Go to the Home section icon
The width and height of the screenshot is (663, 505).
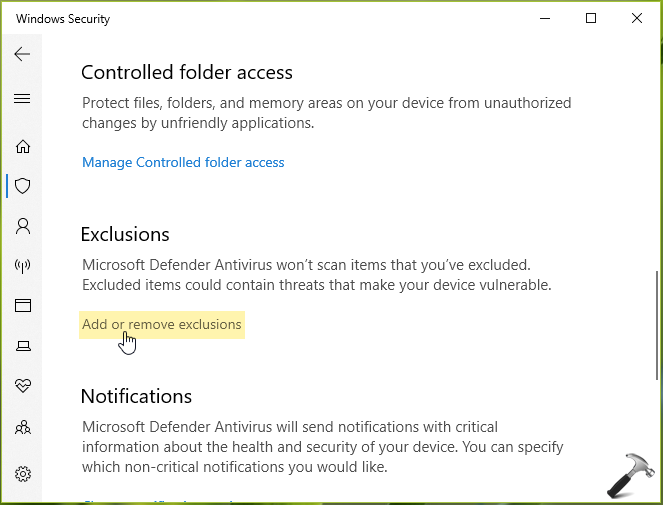[22, 146]
